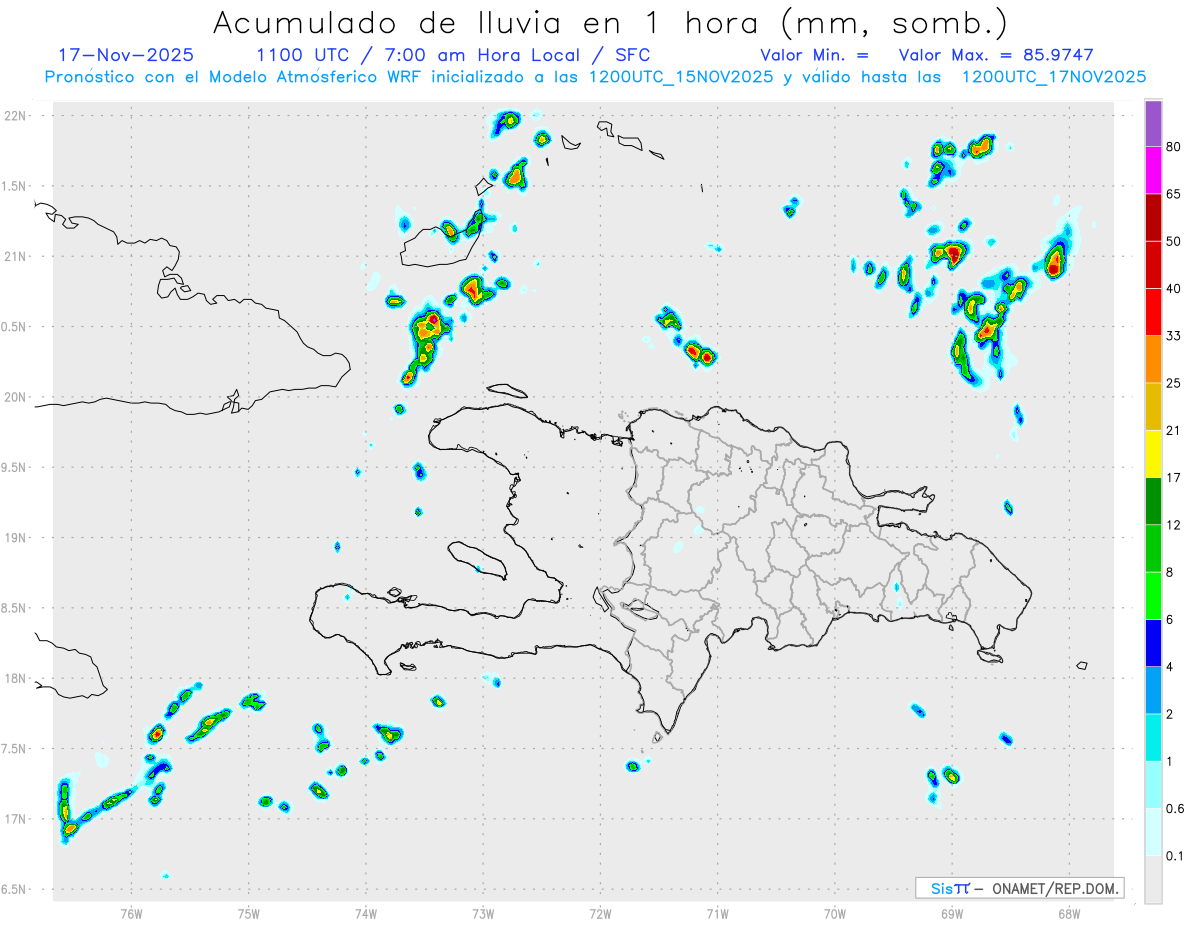Select the '9.5N' latitude label
The image size is (1200, 927).
[x=14, y=468]
